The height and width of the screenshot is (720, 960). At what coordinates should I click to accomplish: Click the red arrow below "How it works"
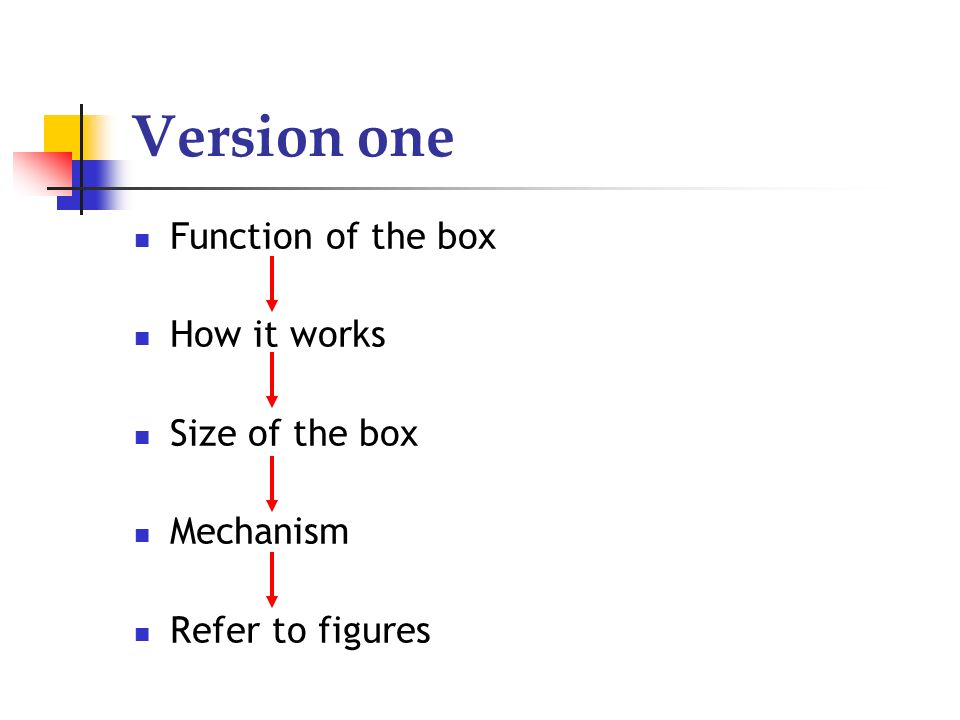pyautogui.click(x=272, y=380)
